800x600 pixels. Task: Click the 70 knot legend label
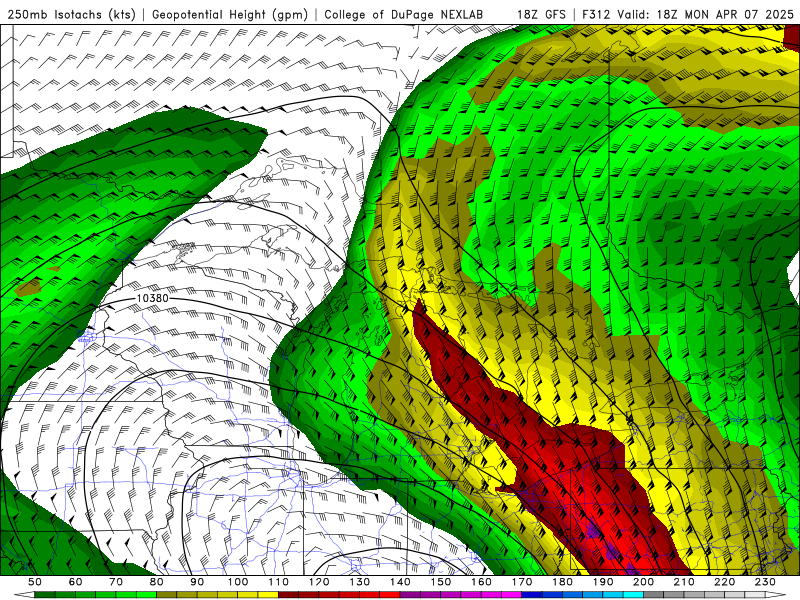point(116,582)
